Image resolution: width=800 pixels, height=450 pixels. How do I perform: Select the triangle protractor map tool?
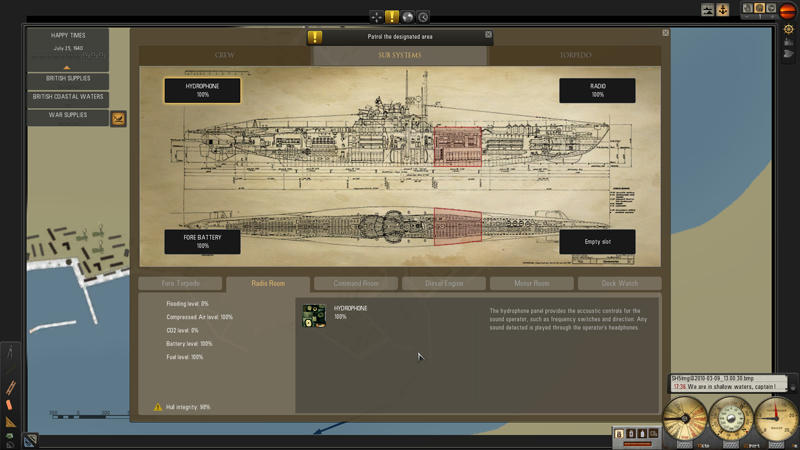pos(11,422)
